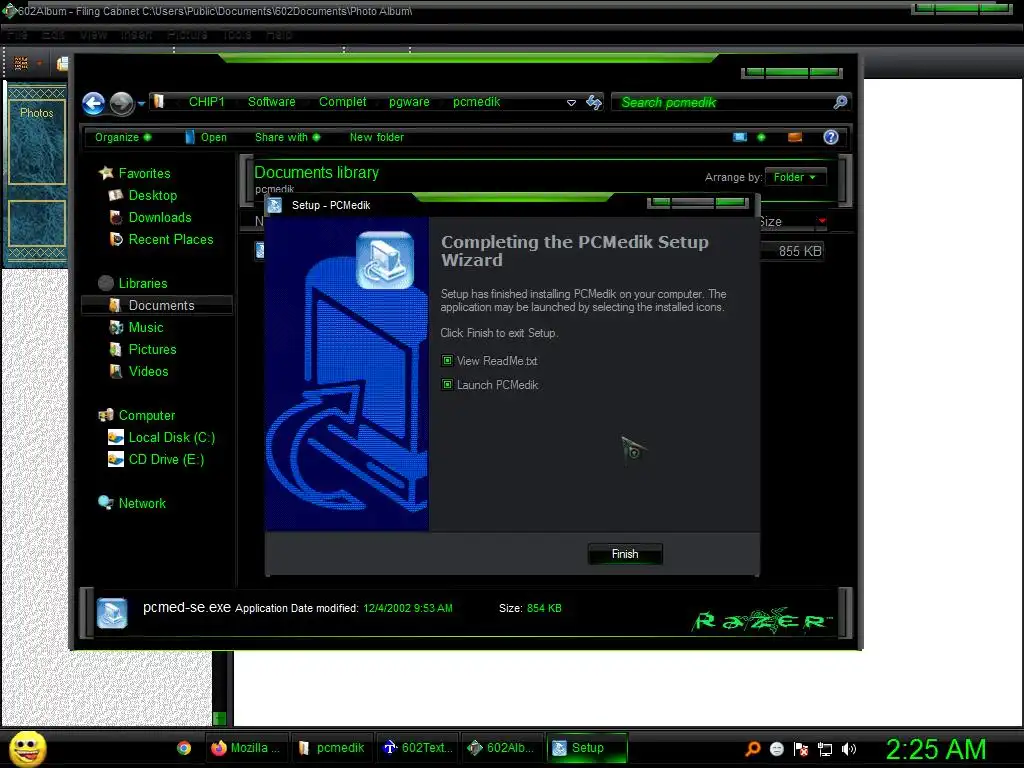This screenshot has width=1024, height=768.
Task: Expand the address bar history dropdown arrow
Action: click(571, 103)
